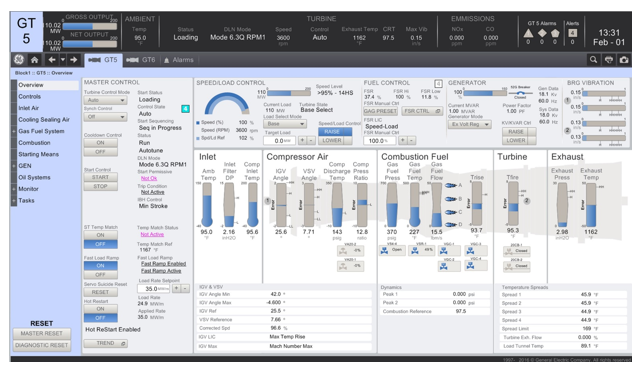642x369 pixels.
Task: Click the START button under Start Control
Action: 101,177
